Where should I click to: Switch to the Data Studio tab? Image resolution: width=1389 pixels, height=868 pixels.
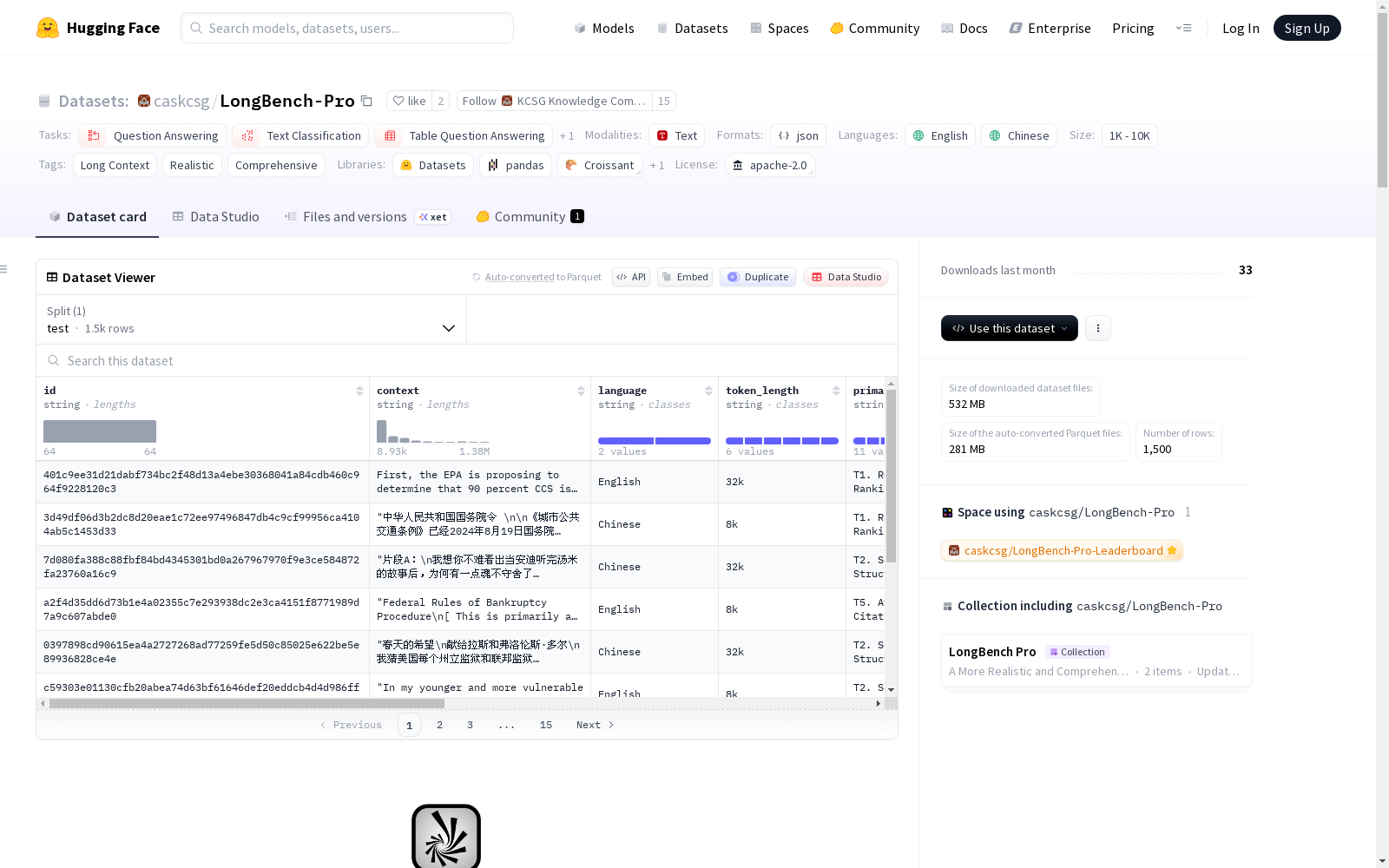(215, 217)
